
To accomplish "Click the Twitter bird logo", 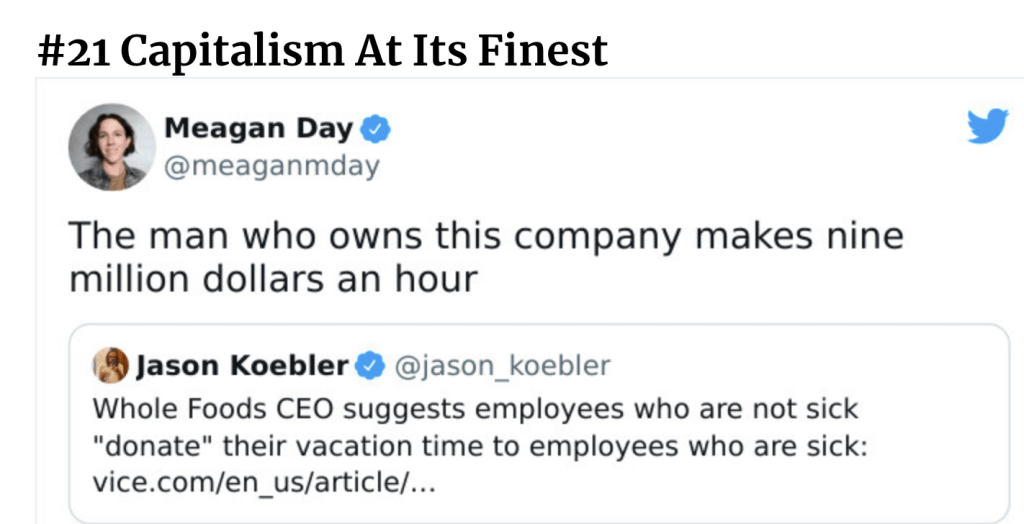I will 987,128.
